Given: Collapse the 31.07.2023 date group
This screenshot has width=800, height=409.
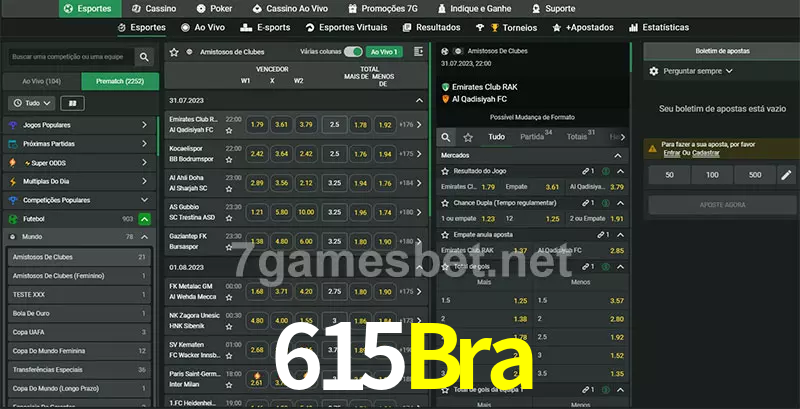Looking at the screenshot, I should click(419, 100).
